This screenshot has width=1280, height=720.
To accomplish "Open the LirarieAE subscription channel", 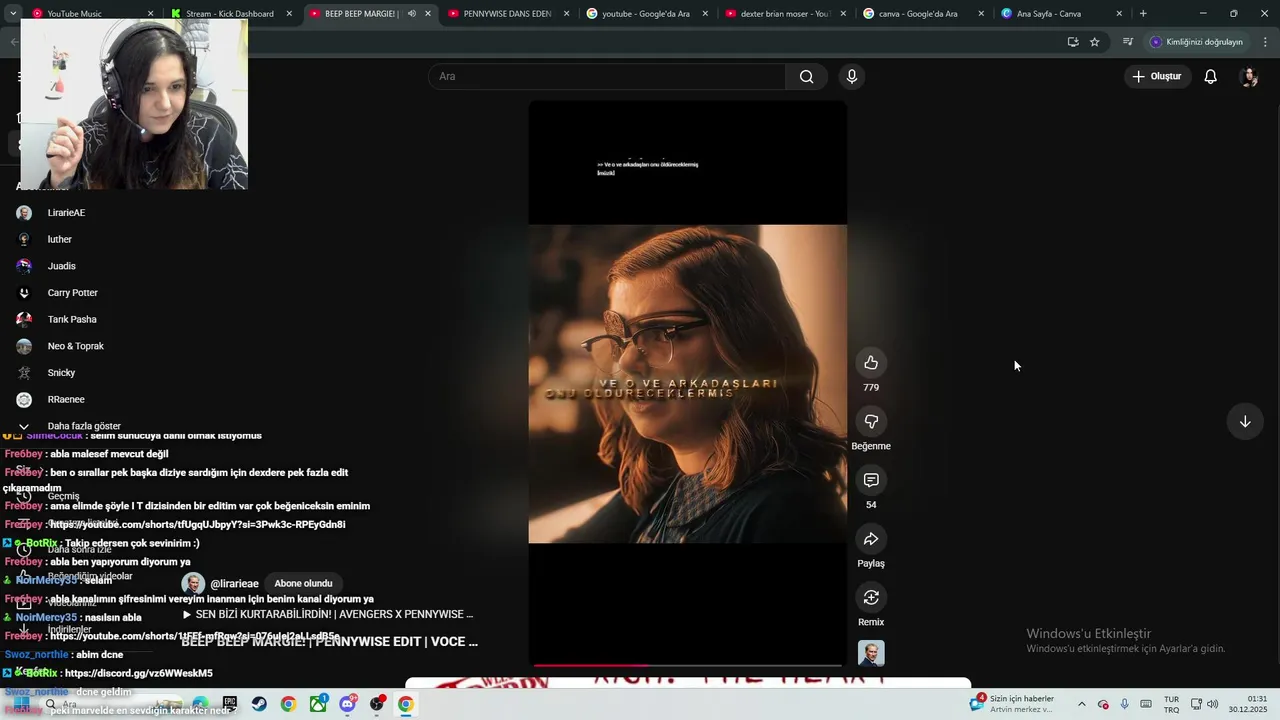I will point(66,213).
